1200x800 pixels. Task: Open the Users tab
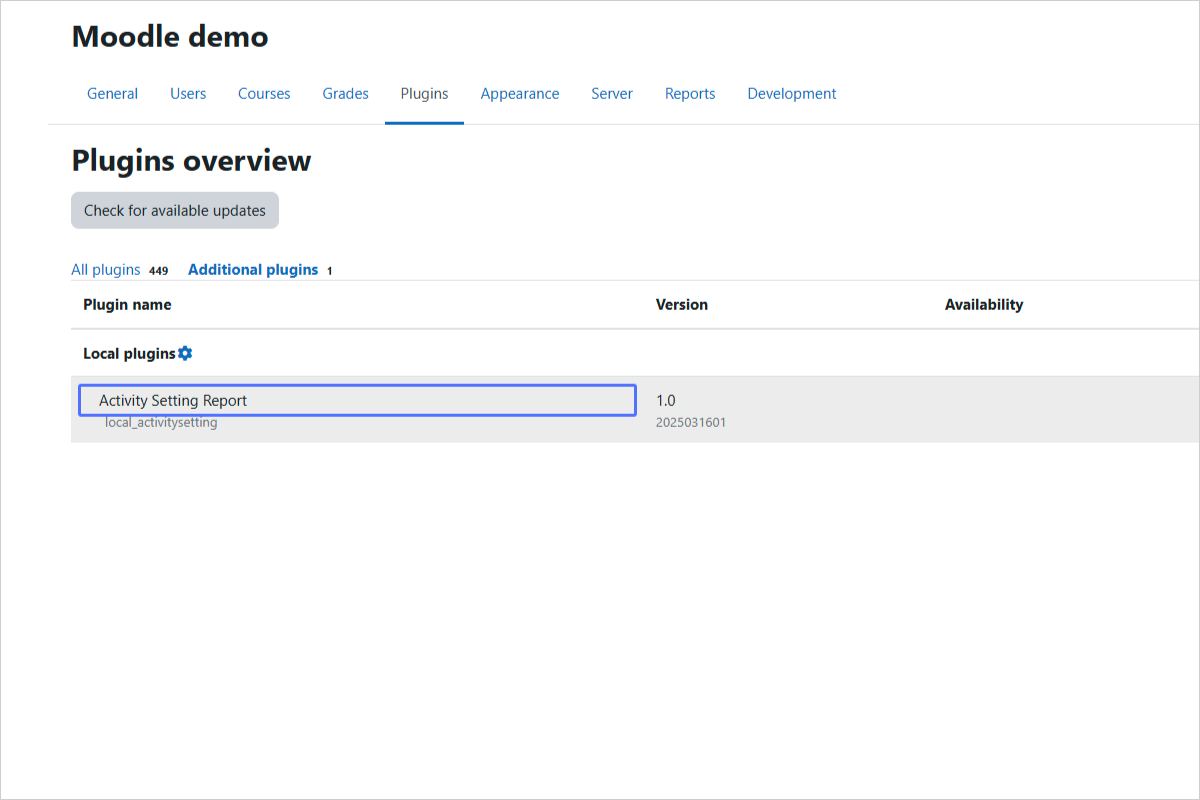[x=188, y=94]
